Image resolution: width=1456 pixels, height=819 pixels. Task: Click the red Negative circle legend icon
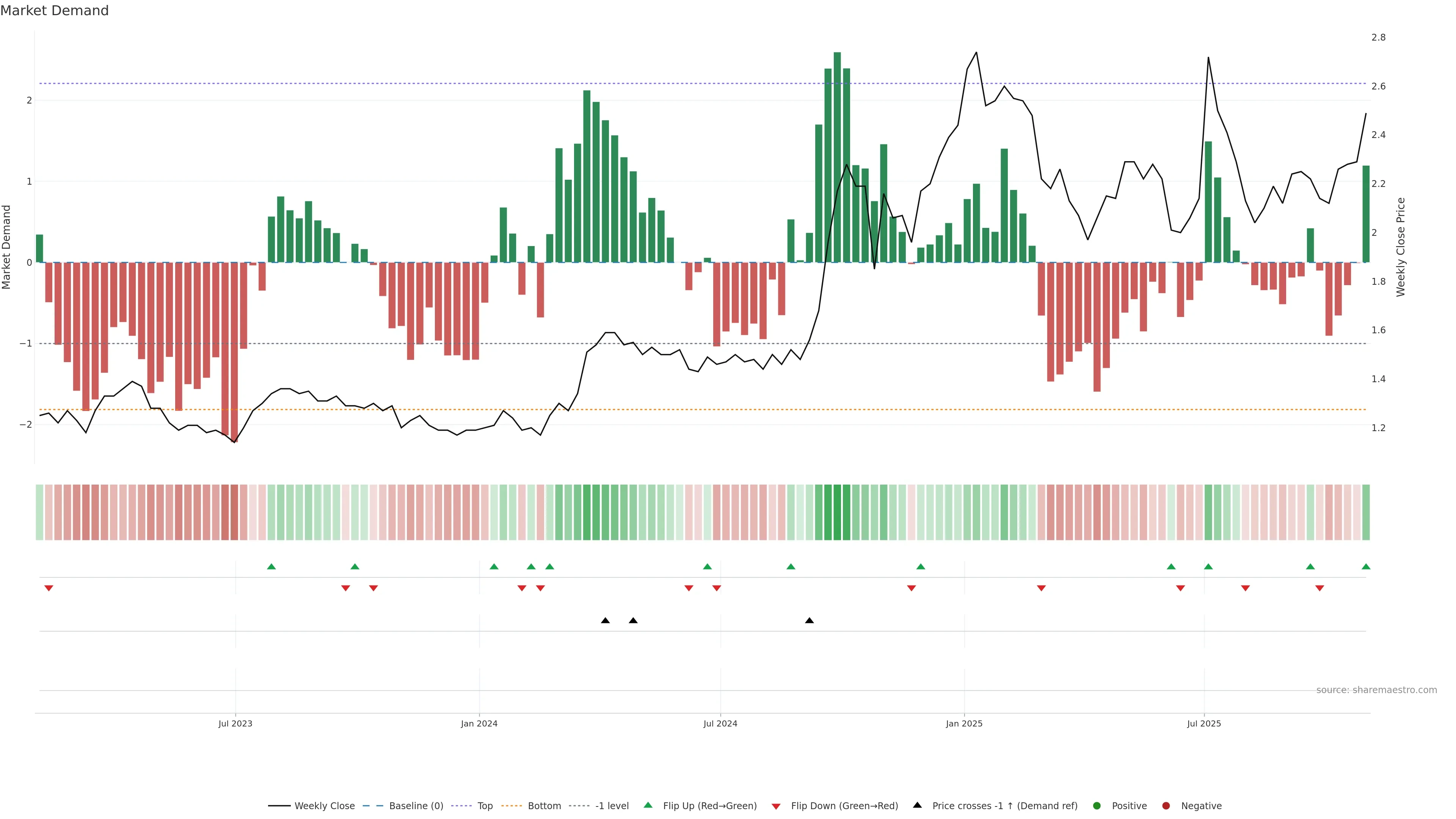pos(1166,806)
